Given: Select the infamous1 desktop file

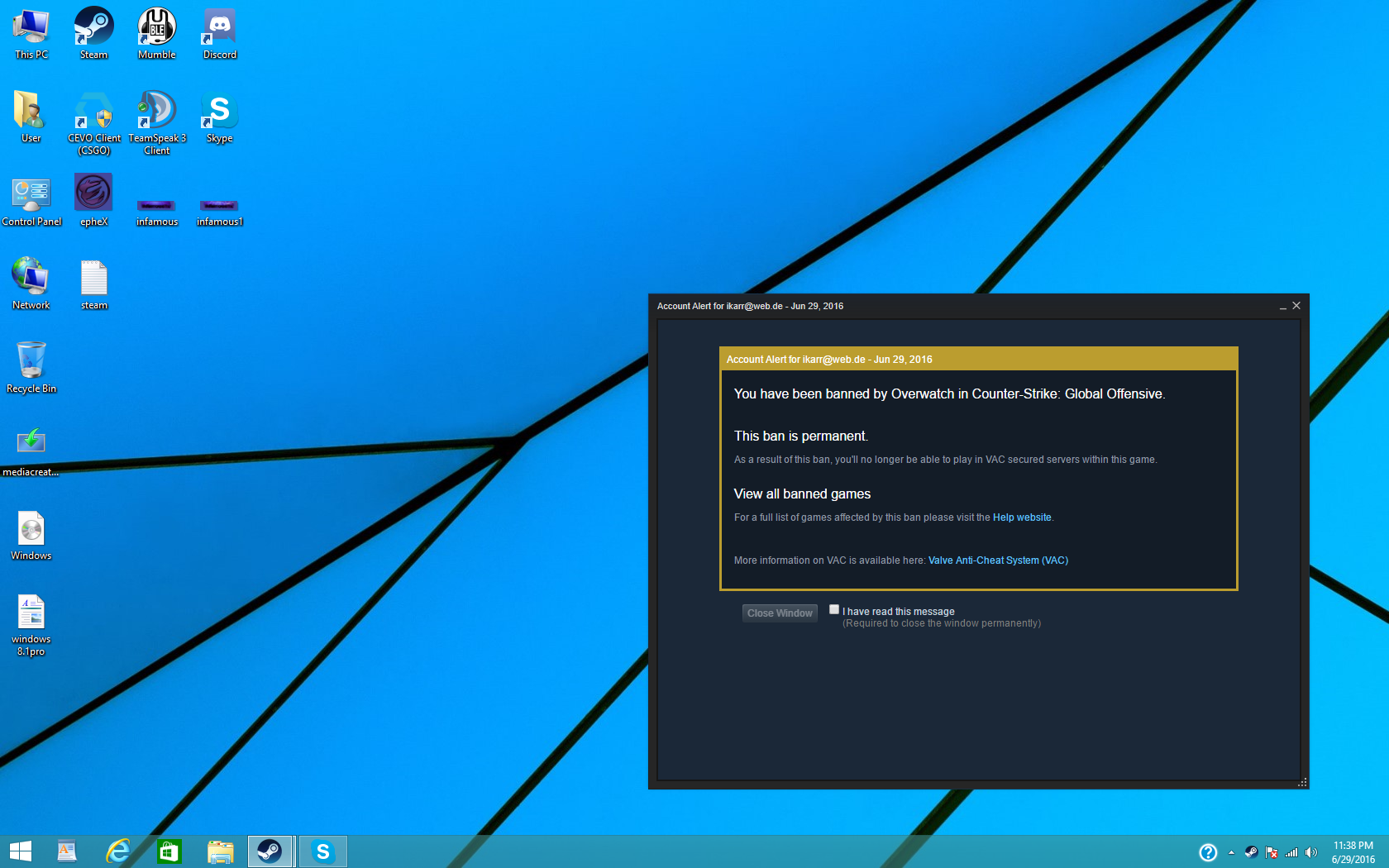Looking at the screenshot, I should tap(219, 212).
